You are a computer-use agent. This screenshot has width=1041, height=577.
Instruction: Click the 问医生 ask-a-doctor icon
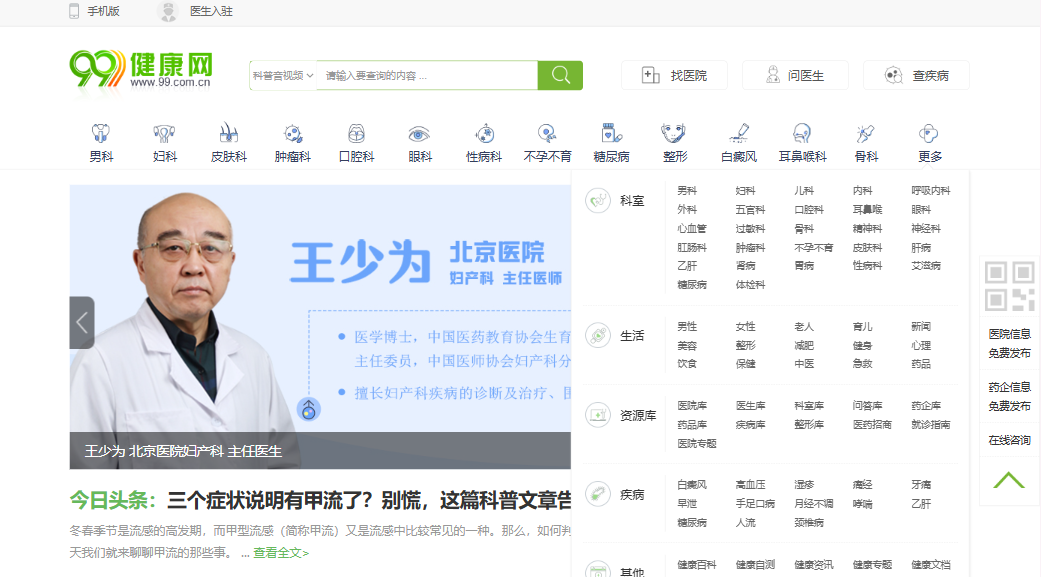[772, 74]
